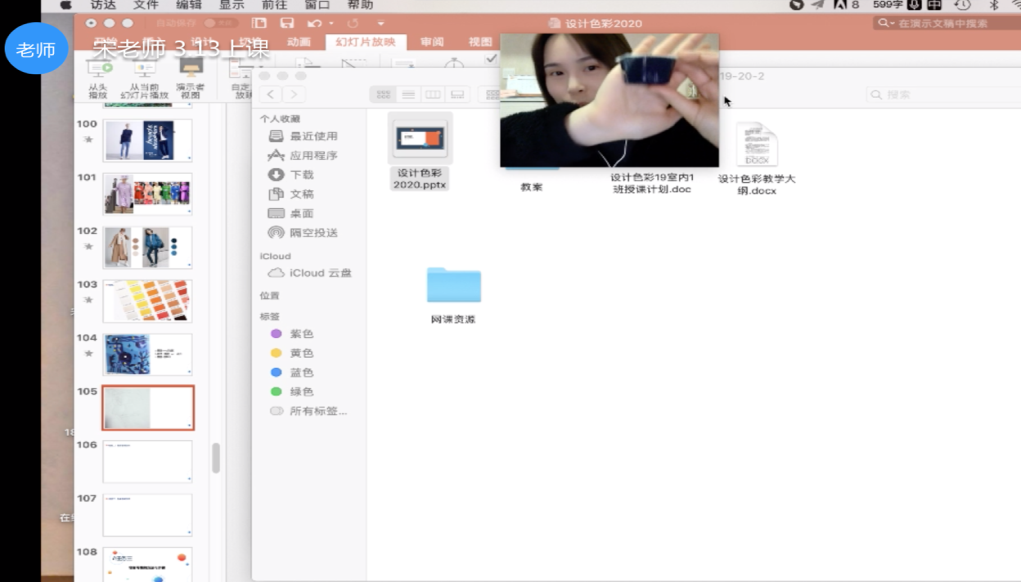Open the 动画 ribbon tab
1021x582 pixels.
pos(299,42)
